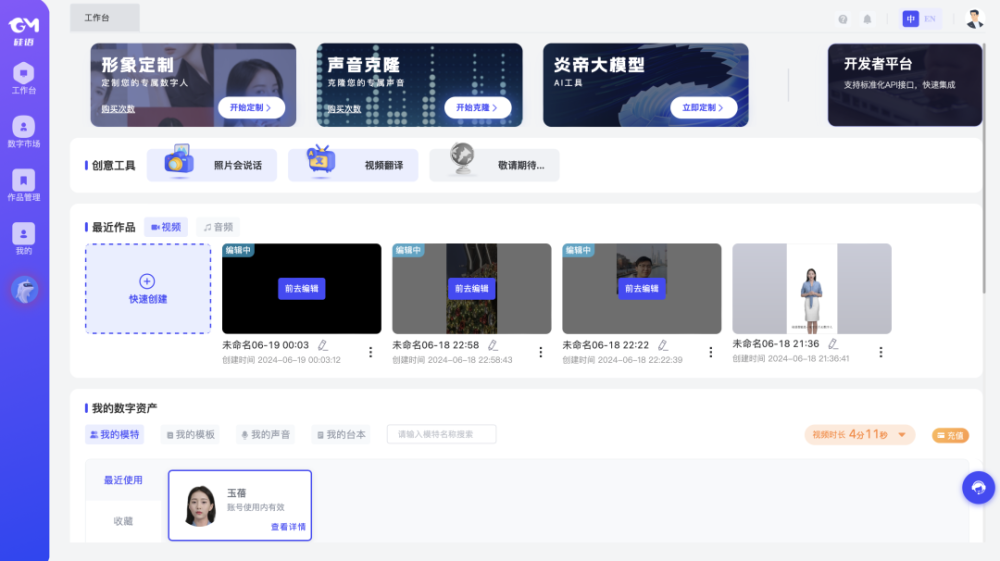Image resolution: width=1000 pixels, height=561 pixels.
Task: Click the rename pencil for 未命名06-19 00:03
Action: coord(323,345)
